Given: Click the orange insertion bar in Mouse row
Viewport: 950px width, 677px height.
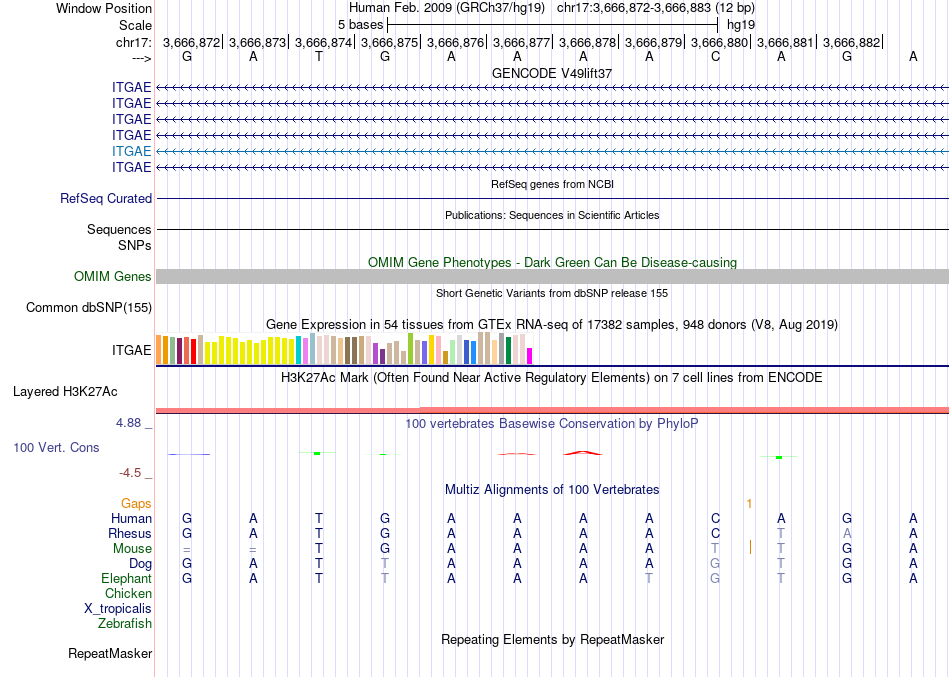Looking at the screenshot, I should click(x=750, y=548).
